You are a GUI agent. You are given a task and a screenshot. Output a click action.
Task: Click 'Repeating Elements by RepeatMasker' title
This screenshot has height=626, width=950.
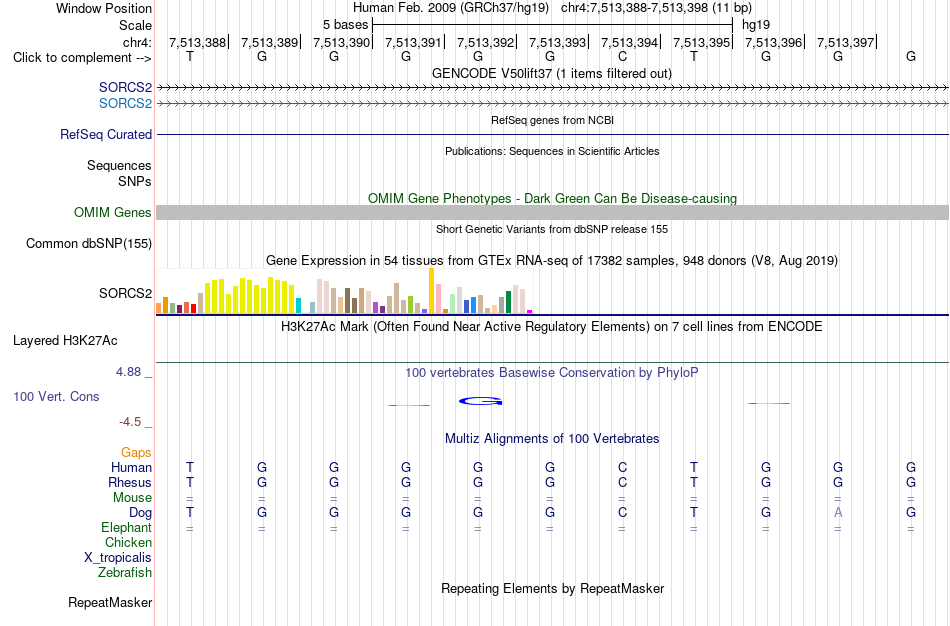click(553, 588)
